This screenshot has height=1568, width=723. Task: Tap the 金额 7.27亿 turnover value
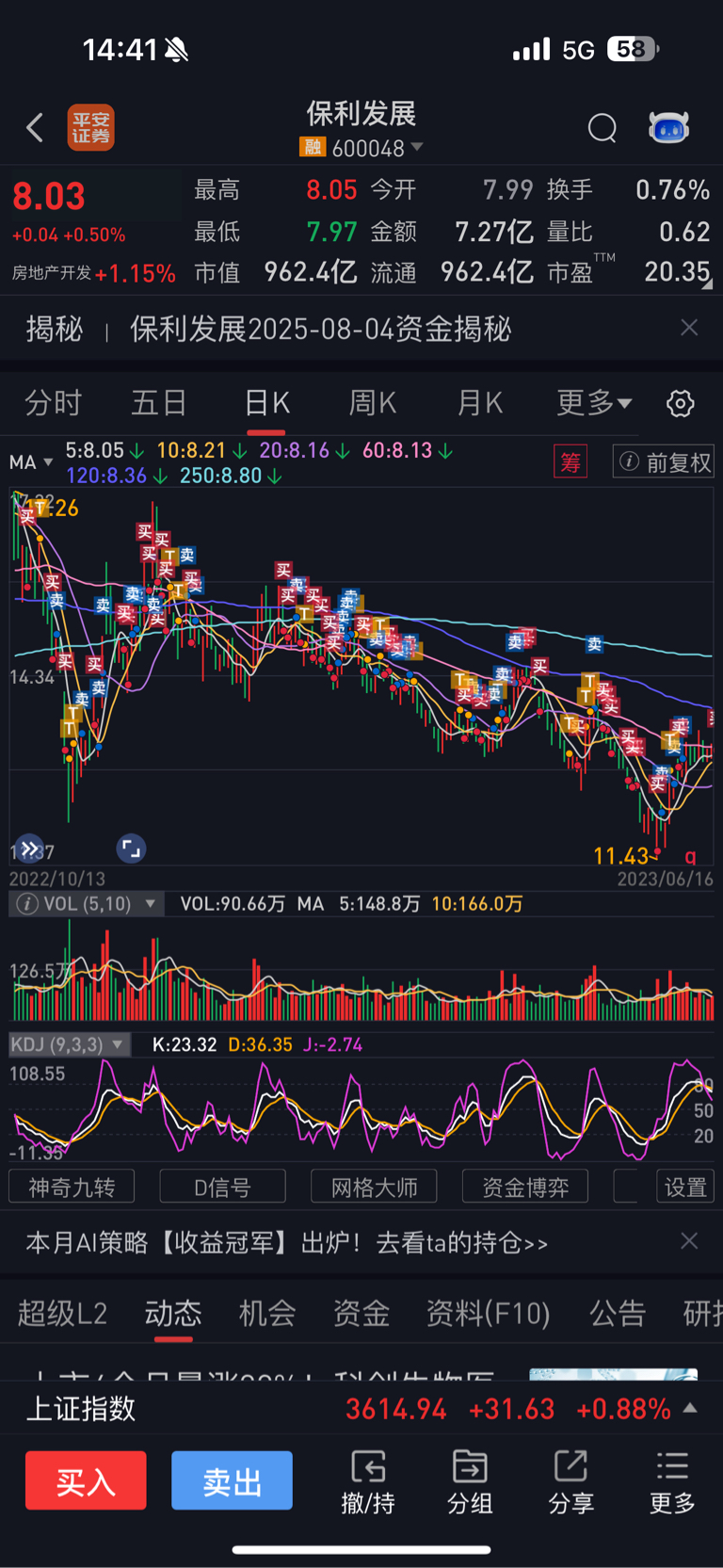pyautogui.click(x=494, y=232)
